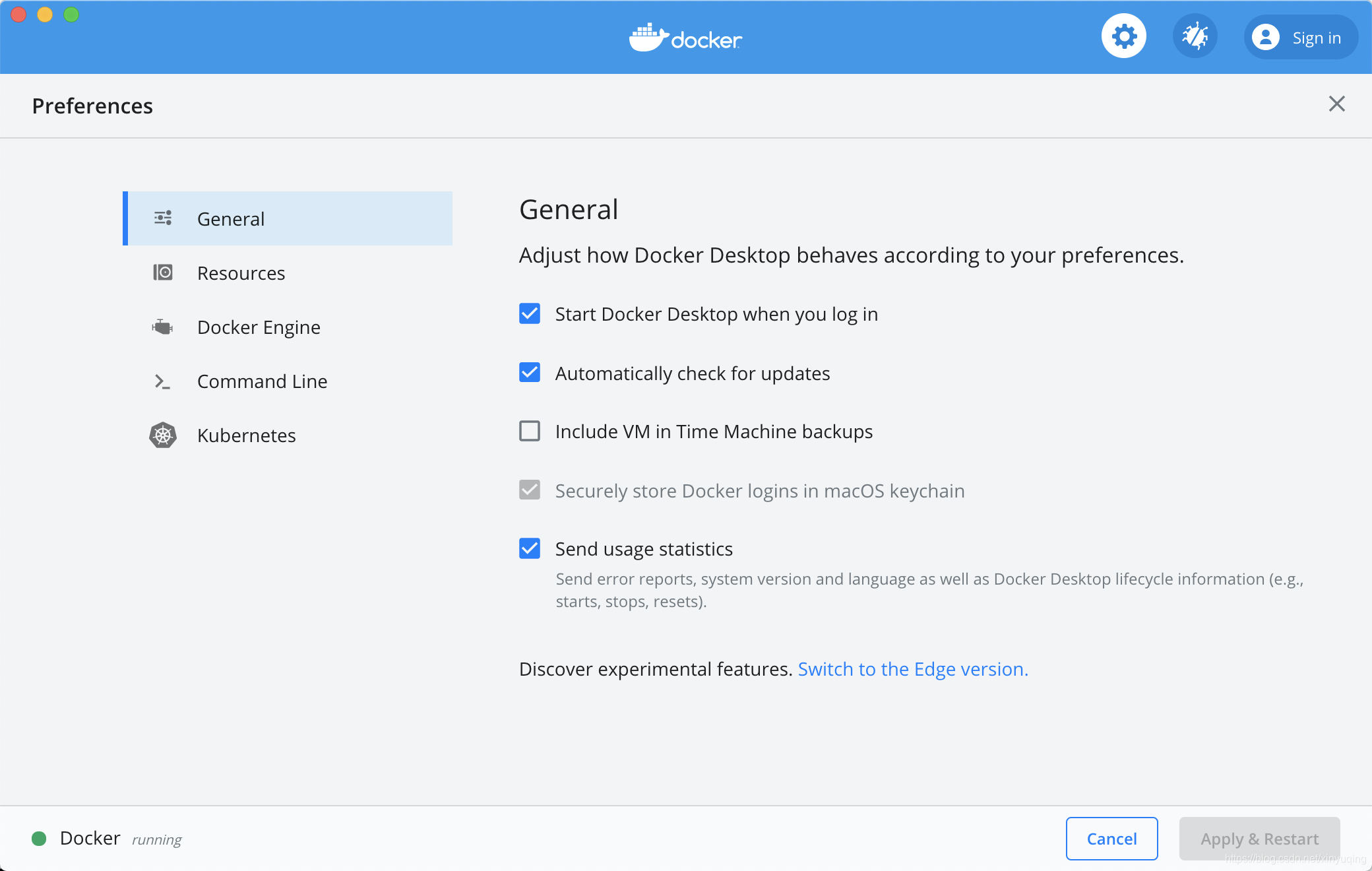The width and height of the screenshot is (1372, 871).
Task: Click the Command Line prompt icon
Action: pos(162,381)
